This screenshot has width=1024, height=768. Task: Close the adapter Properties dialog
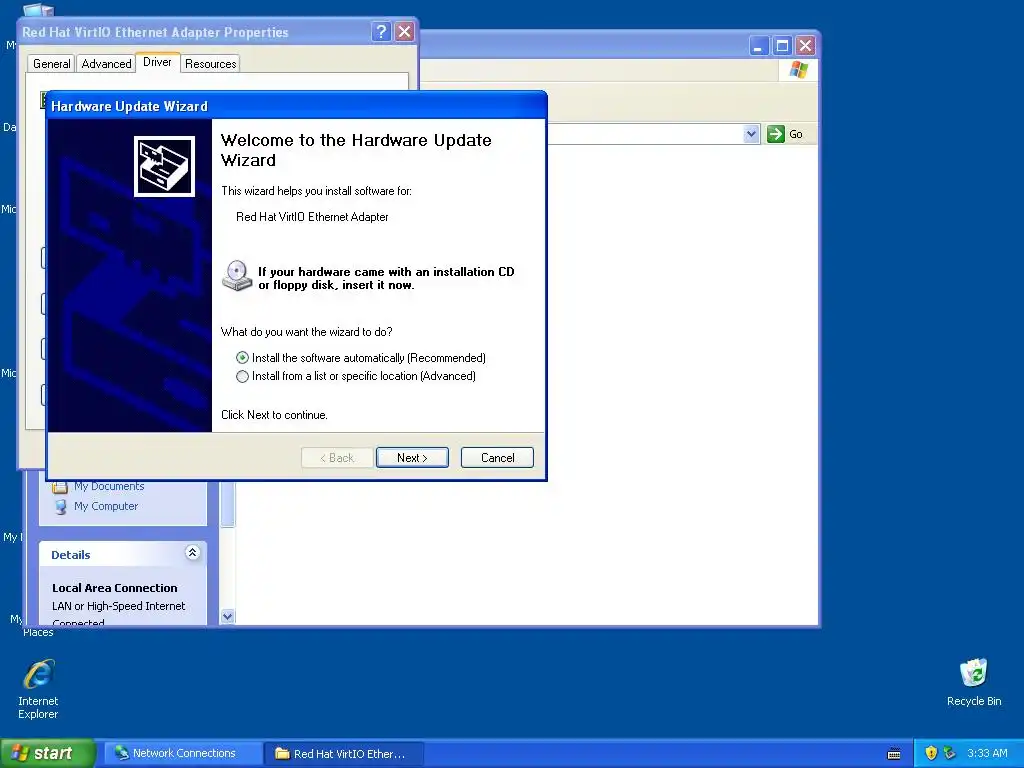[x=405, y=31]
